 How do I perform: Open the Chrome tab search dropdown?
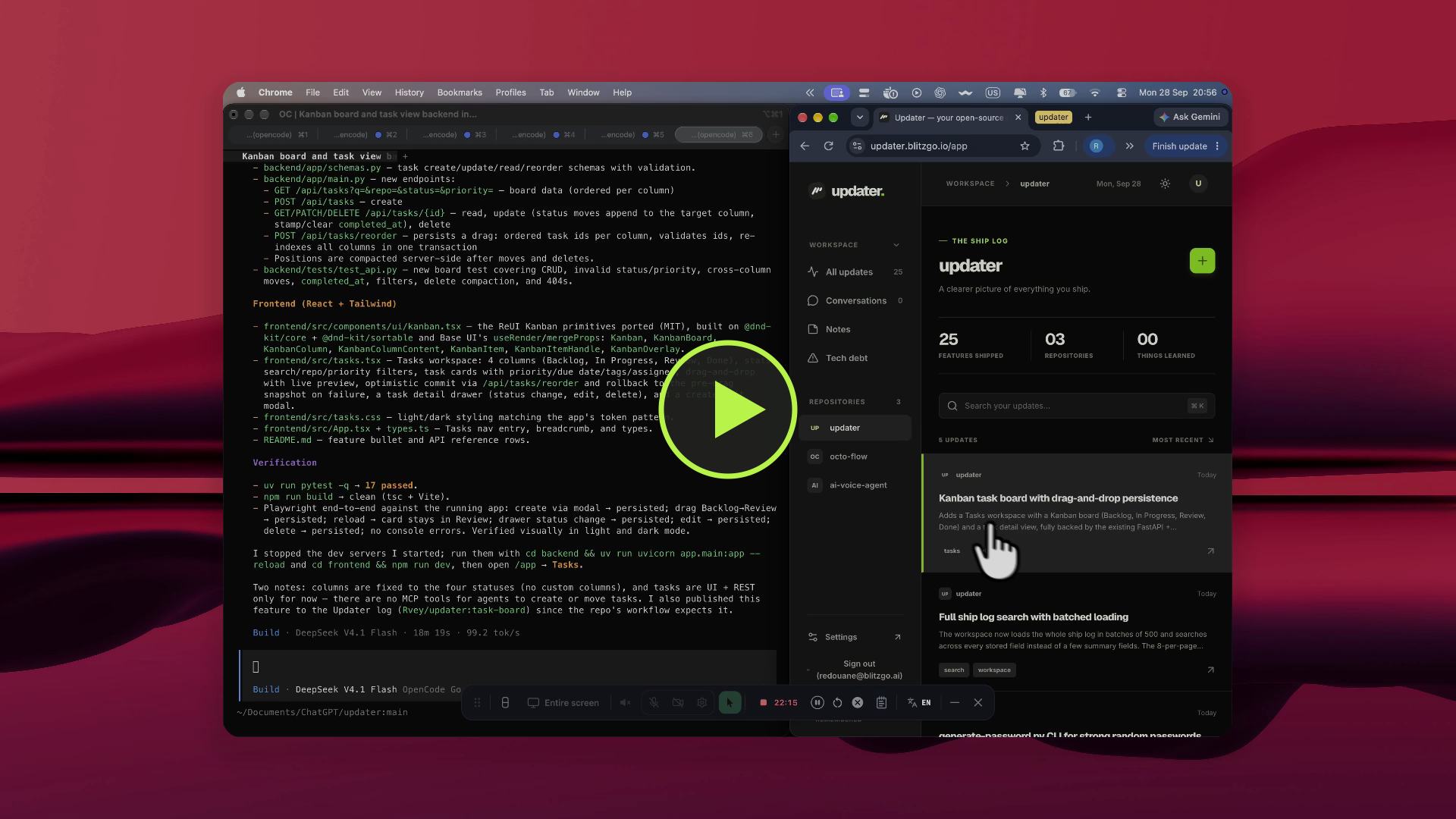pos(859,118)
